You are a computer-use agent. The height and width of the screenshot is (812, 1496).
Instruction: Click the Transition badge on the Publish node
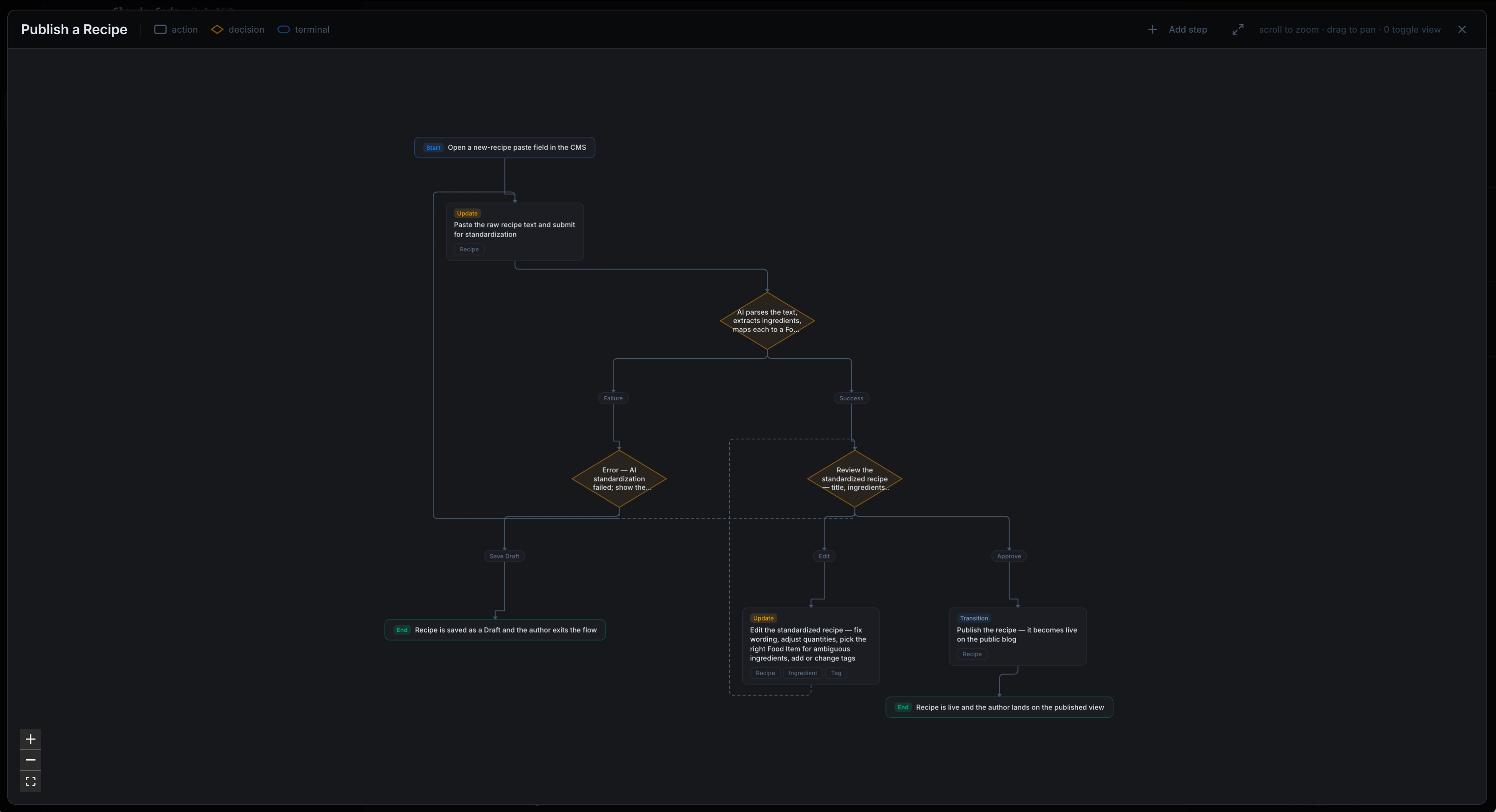[x=974, y=618]
